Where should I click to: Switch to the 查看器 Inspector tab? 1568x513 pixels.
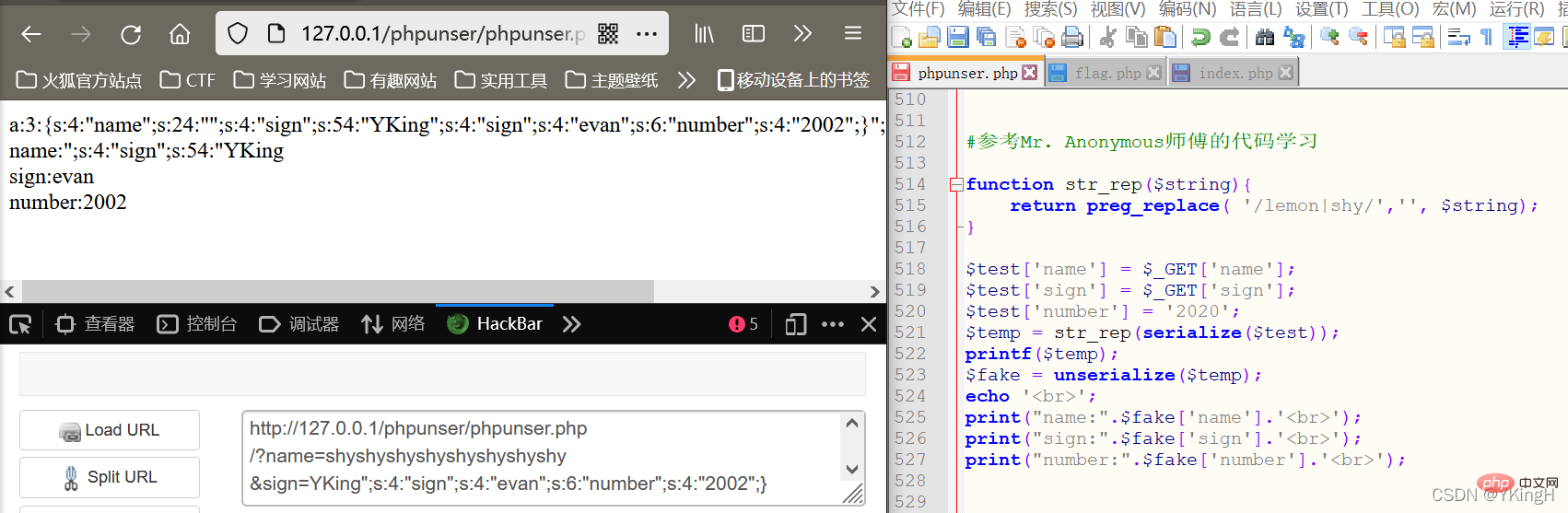tap(95, 324)
